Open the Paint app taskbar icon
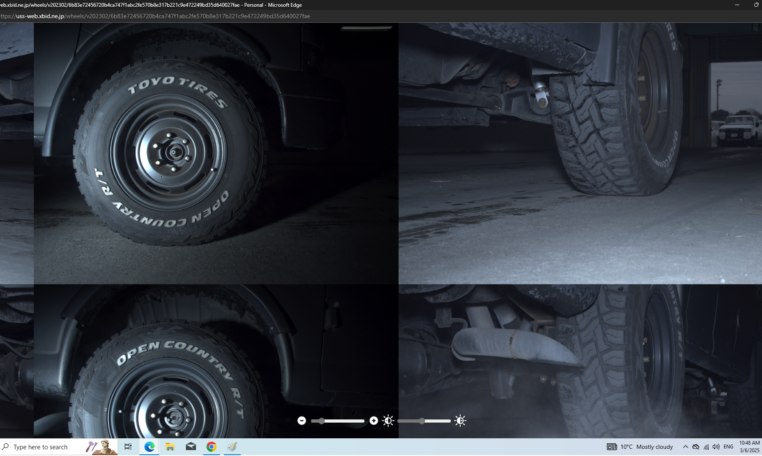Screen dimensions: 762x456 (232, 447)
